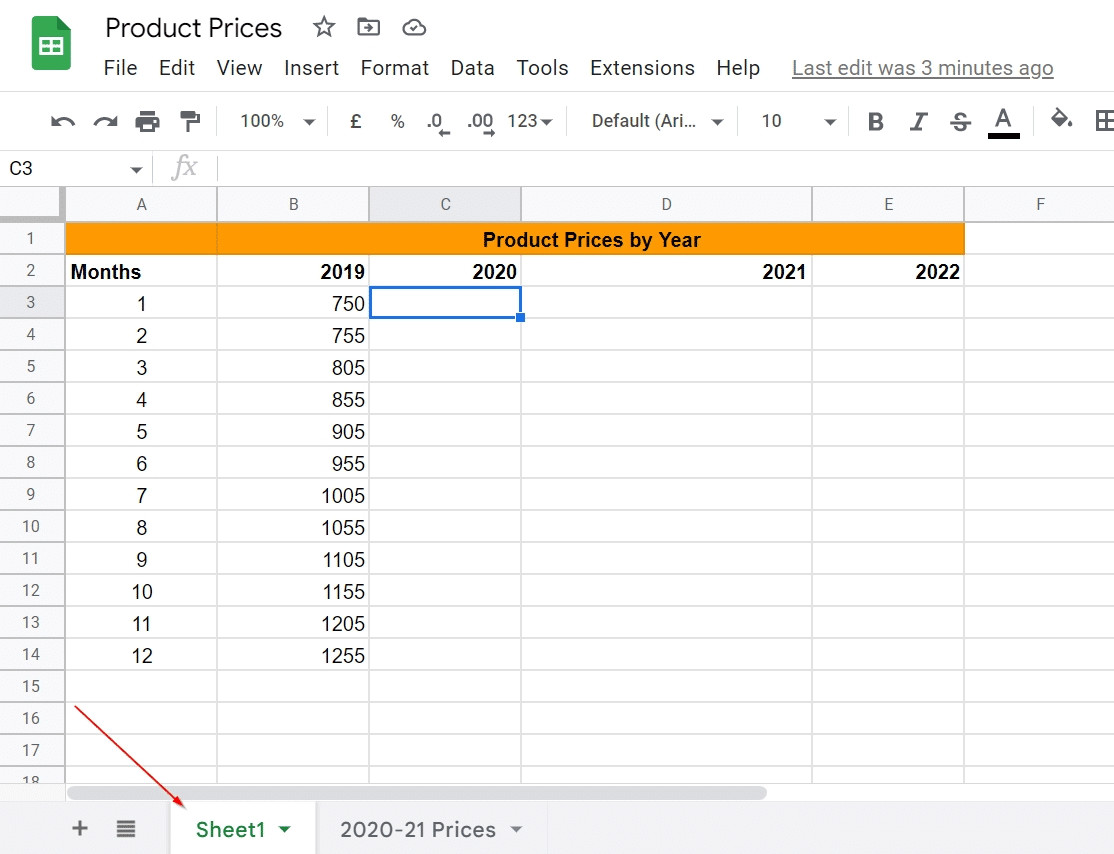Open the Insert menu
The image size is (1114, 854).
coord(311,68)
